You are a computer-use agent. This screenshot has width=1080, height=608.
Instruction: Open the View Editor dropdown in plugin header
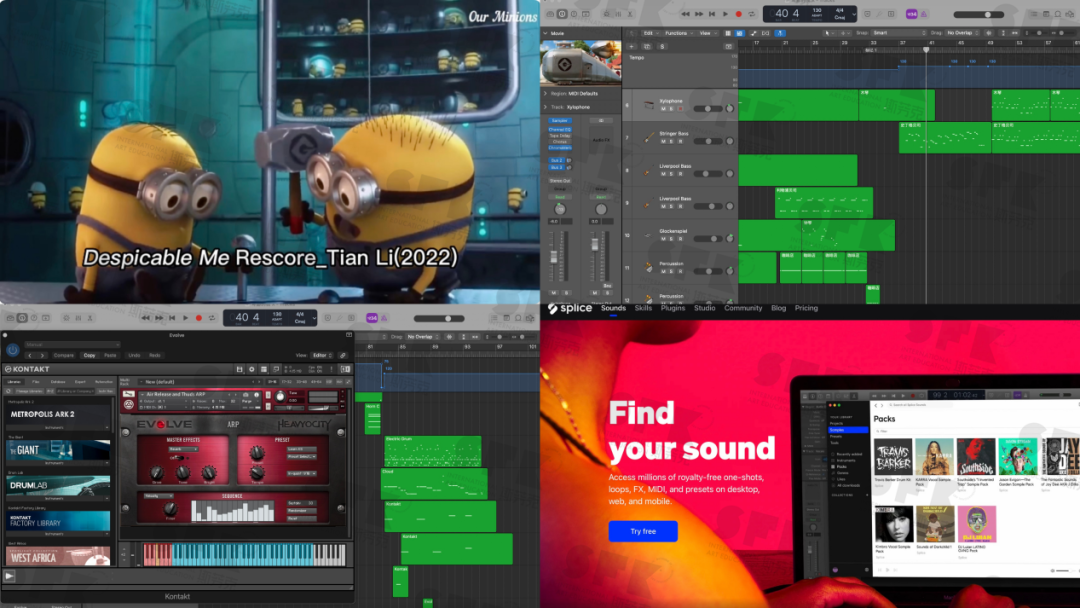[x=320, y=355]
